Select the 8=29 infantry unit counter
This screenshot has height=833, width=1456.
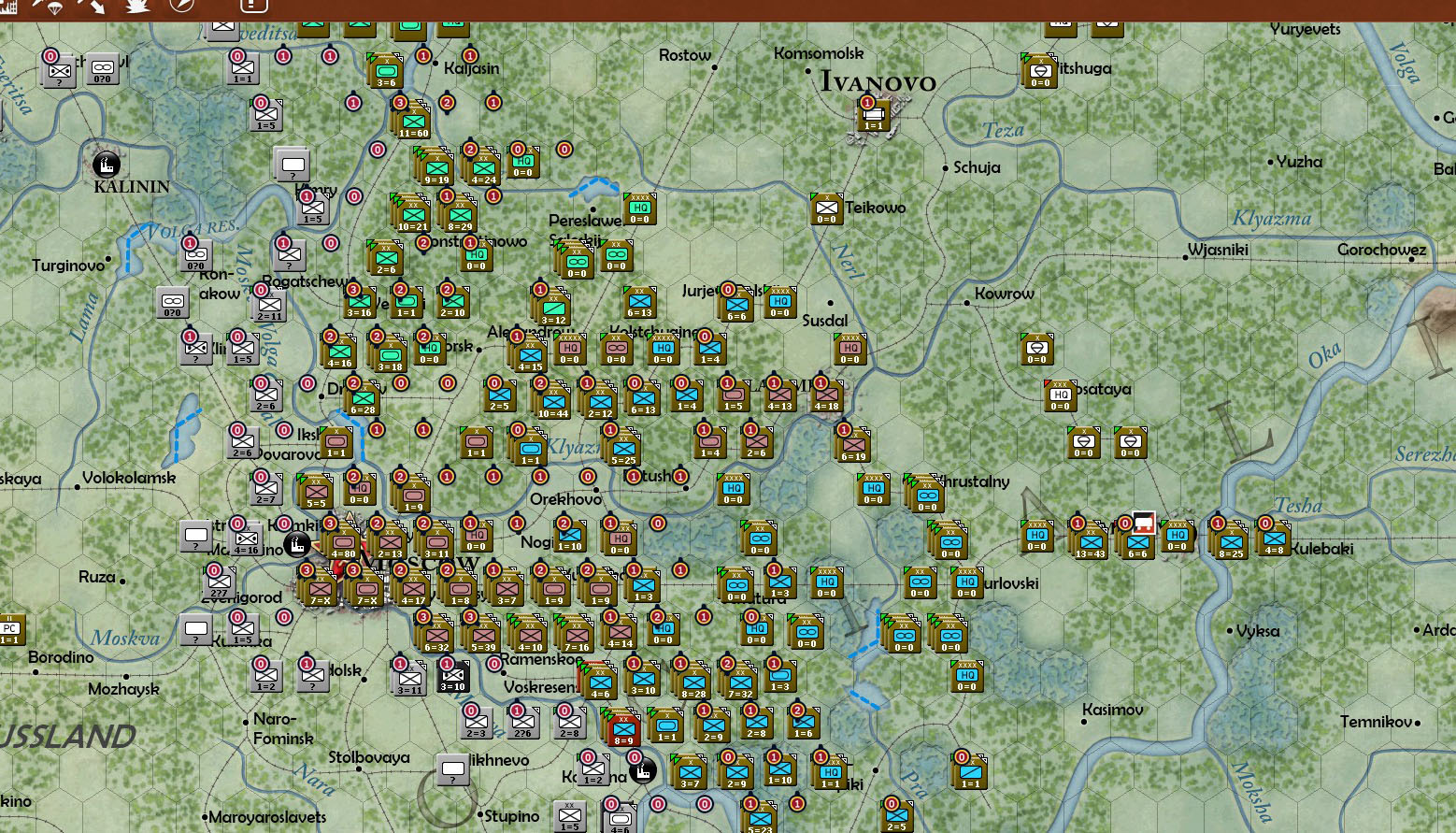coord(460,215)
